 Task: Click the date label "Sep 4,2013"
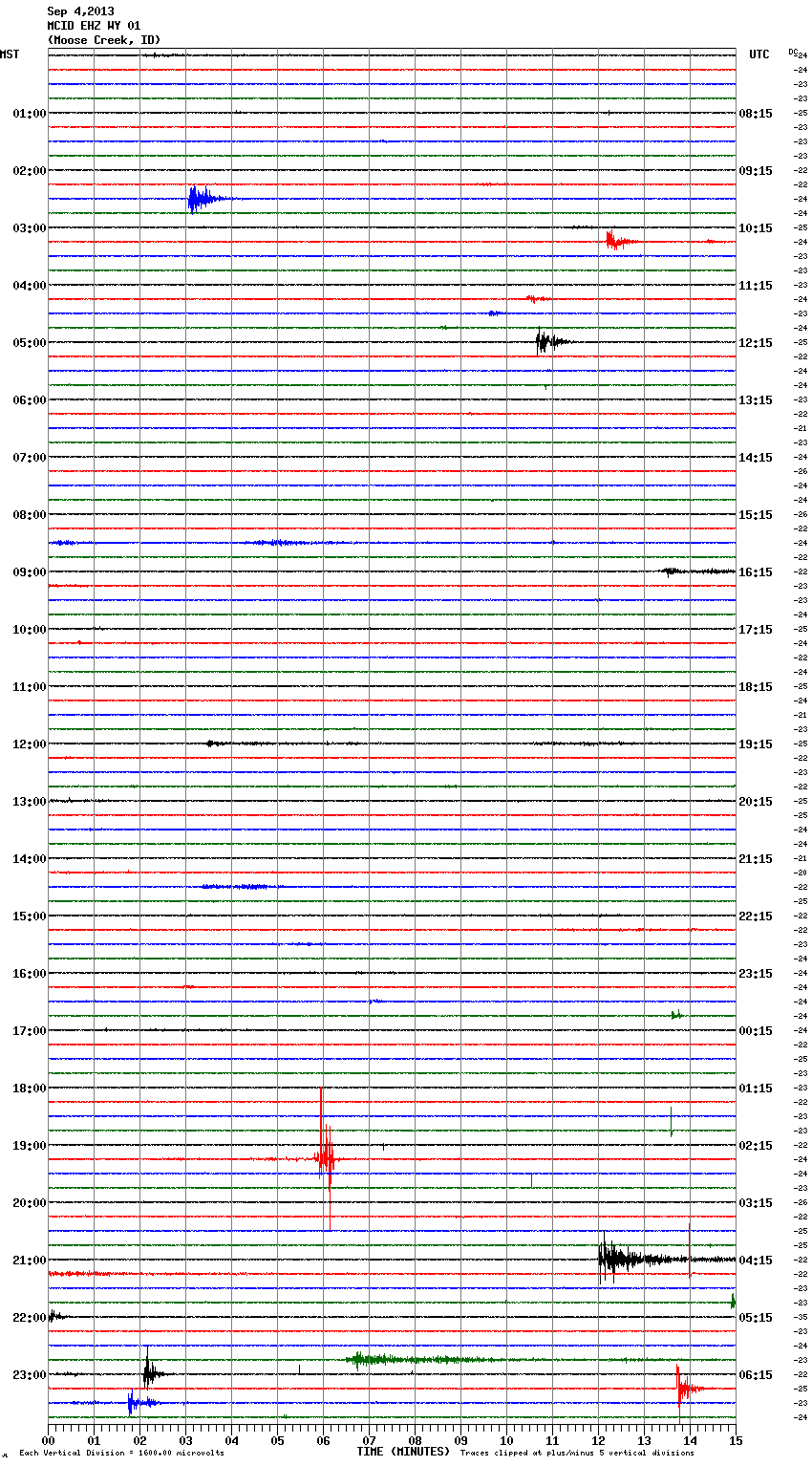tap(80, 11)
